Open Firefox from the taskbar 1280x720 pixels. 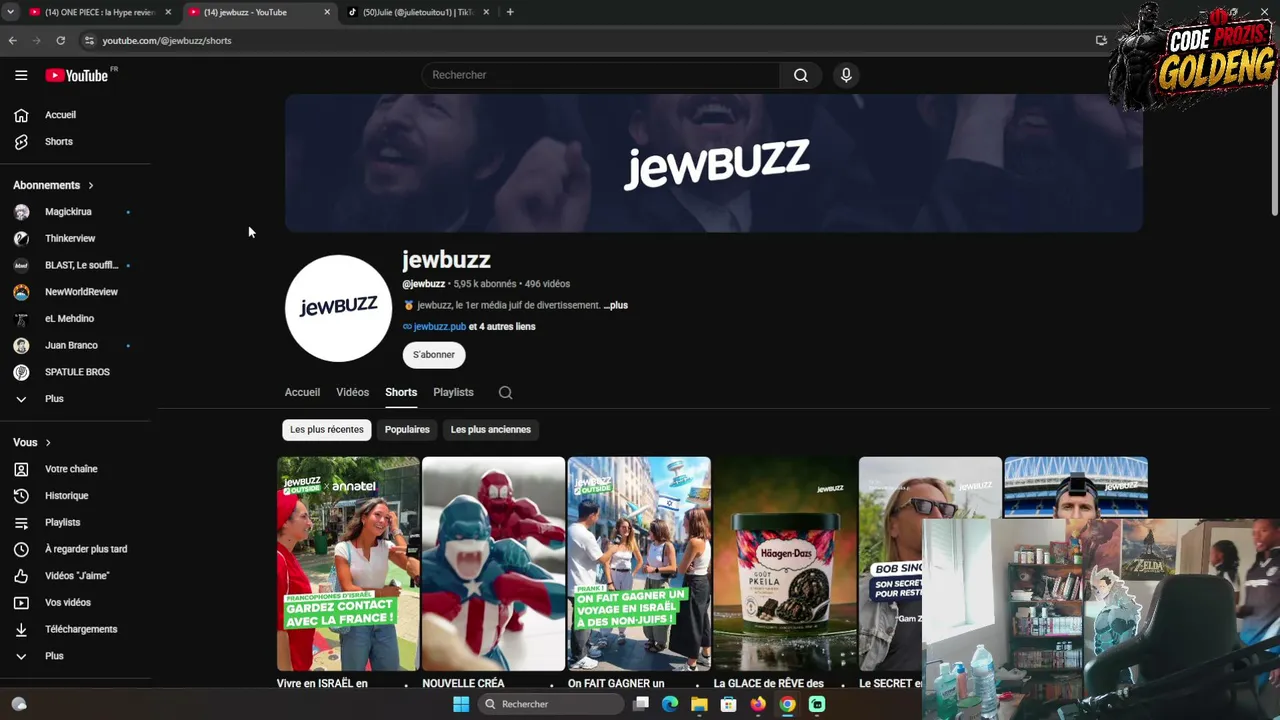click(758, 704)
